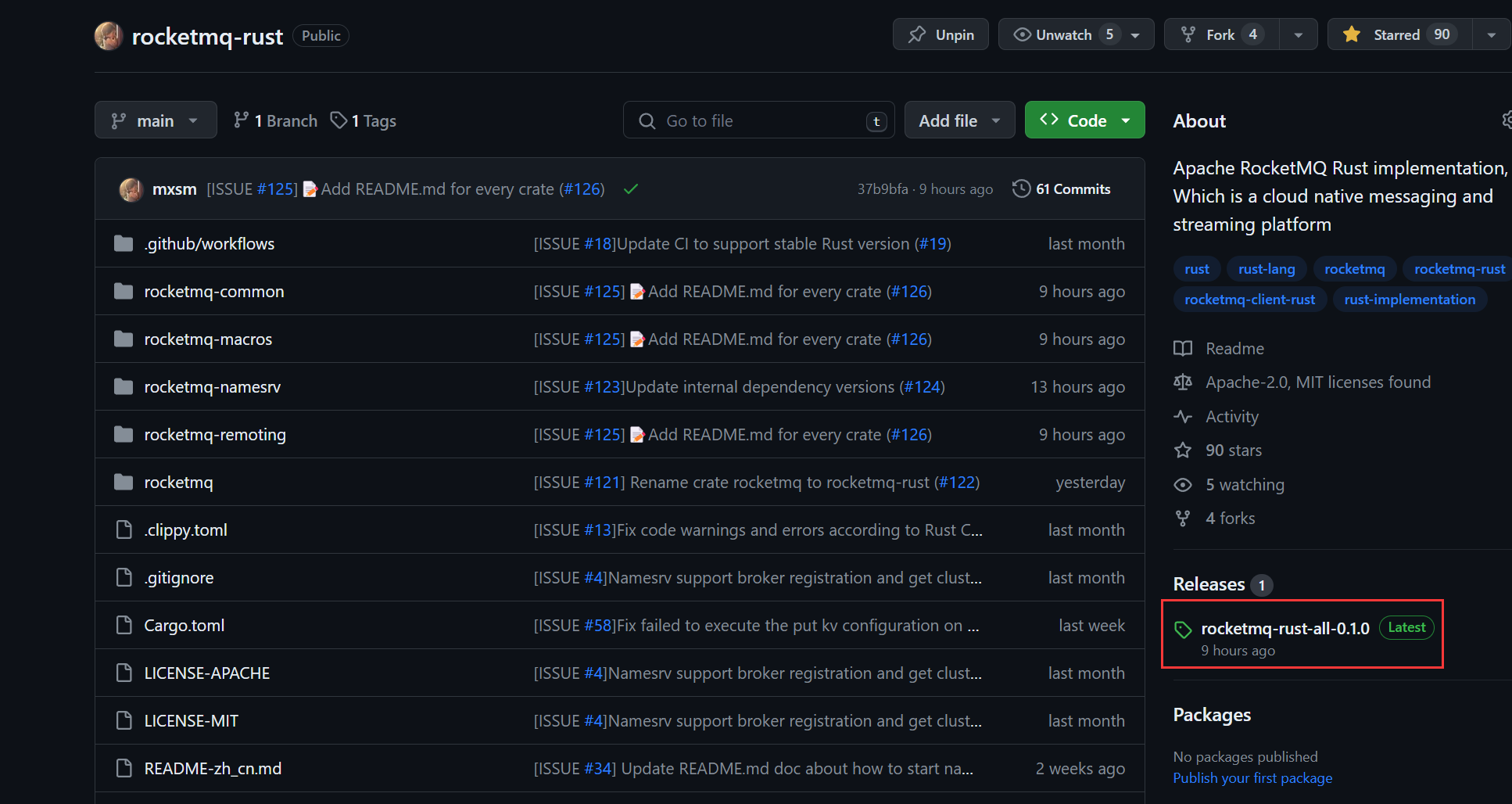Open the star lists dropdown arrow
Screen dimensions: 1512x804
[x=1492, y=35]
